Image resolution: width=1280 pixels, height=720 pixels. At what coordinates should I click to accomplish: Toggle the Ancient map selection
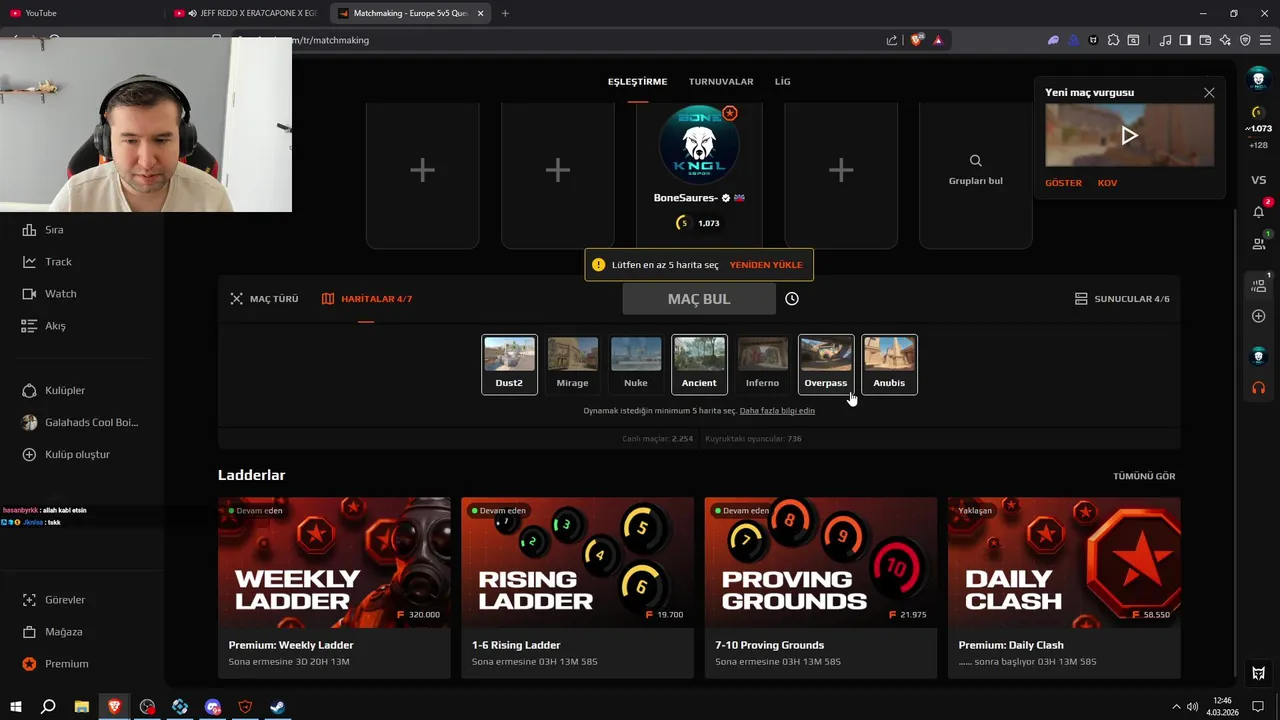pyautogui.click(x=699, y=364)
